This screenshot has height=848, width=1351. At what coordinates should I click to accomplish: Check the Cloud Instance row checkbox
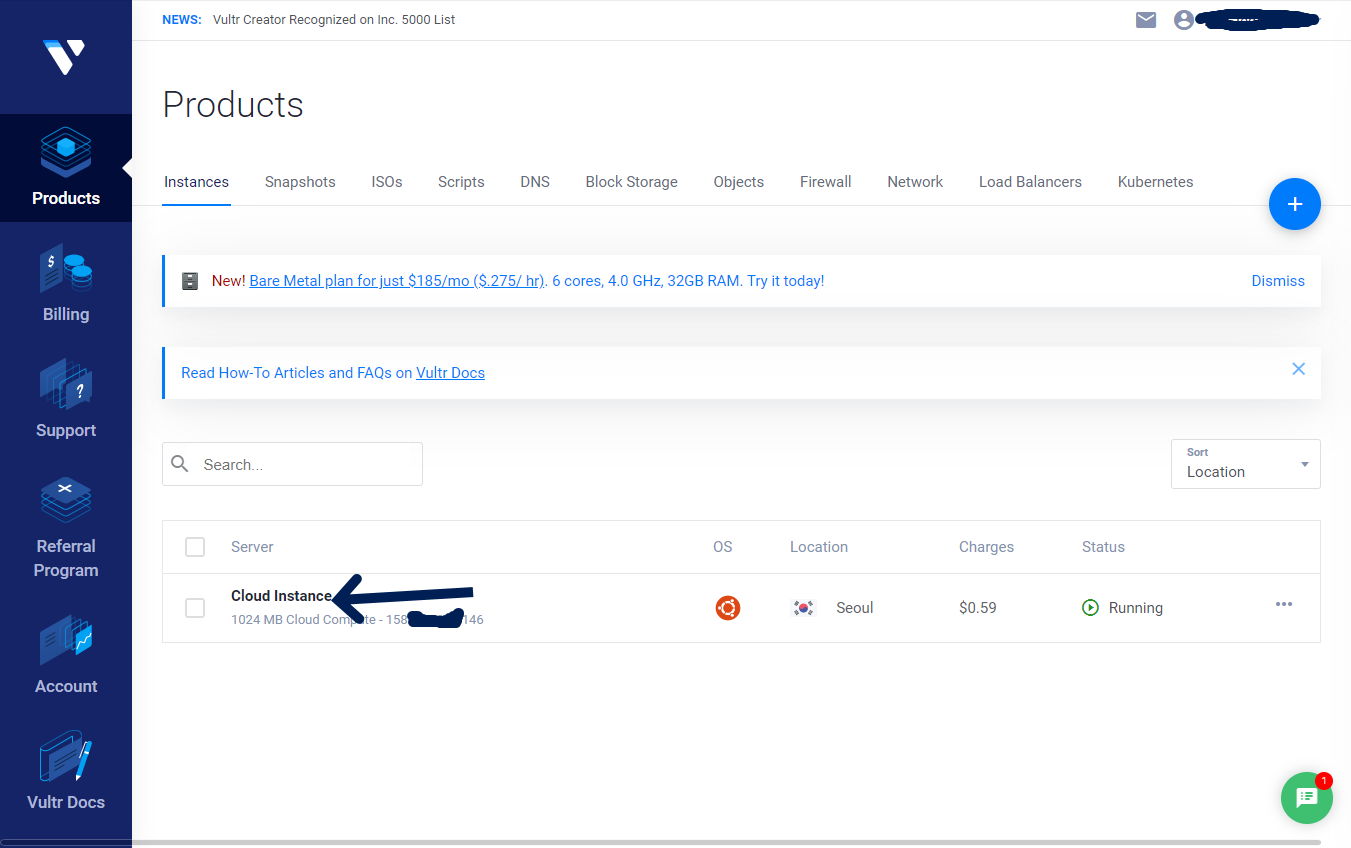[x=195, y=608]
